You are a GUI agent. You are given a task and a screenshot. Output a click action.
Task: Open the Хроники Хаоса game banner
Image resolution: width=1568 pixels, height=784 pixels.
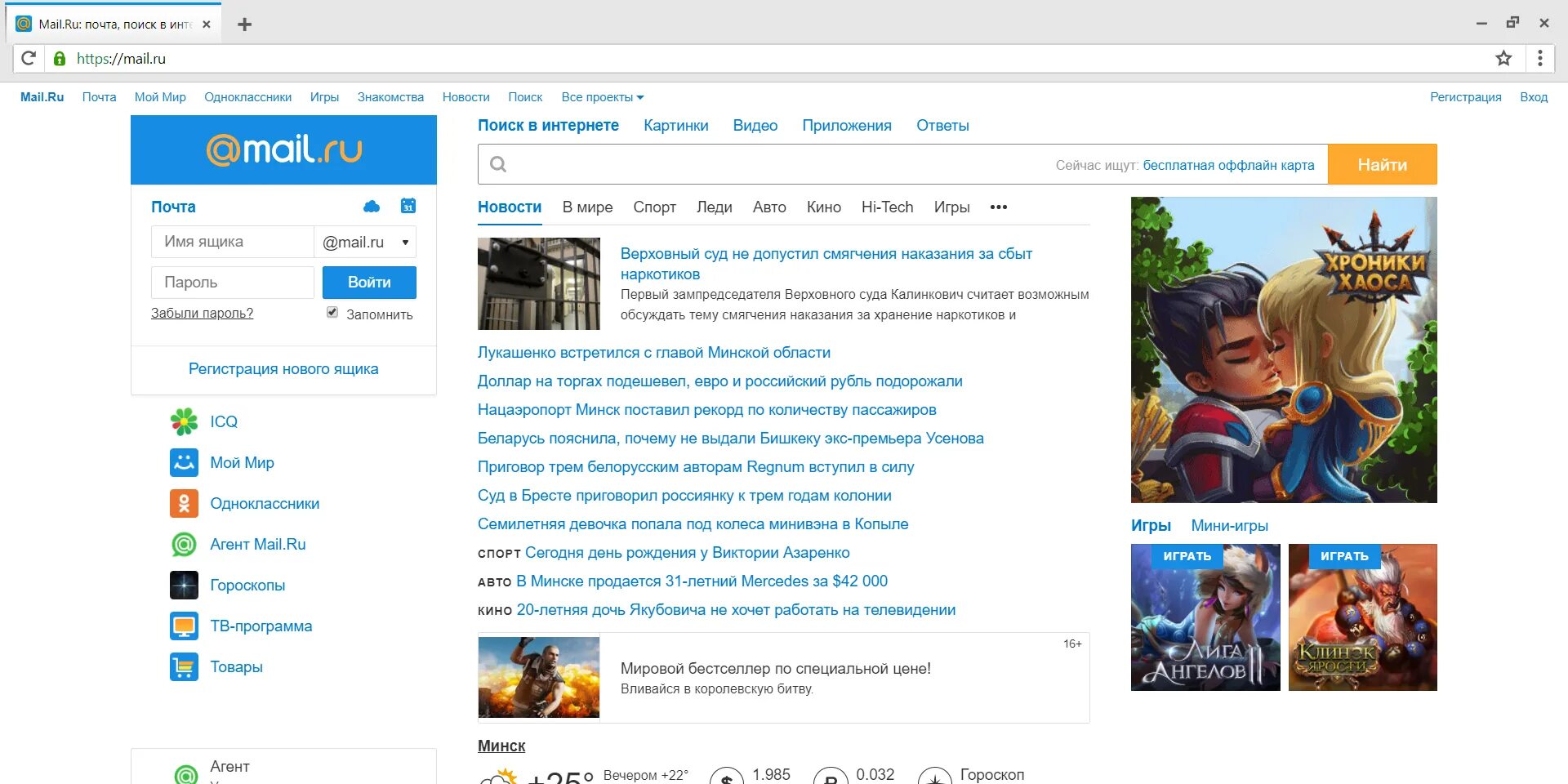(x=1284, y=350)
